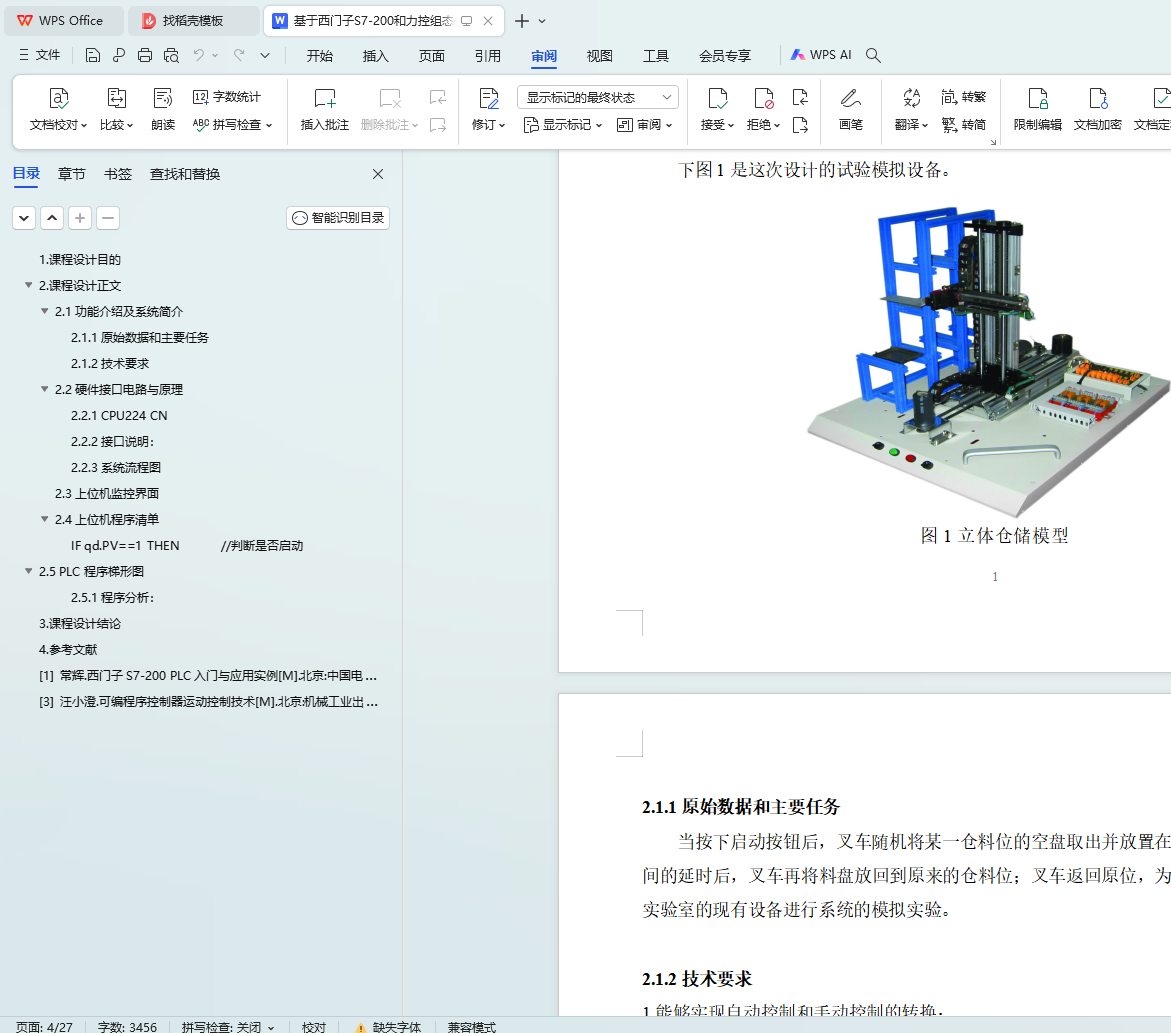The image size is (1171, 1033).
Task: Collapse the 2.4 上位机程序清单 node
Action: [44, 518]
